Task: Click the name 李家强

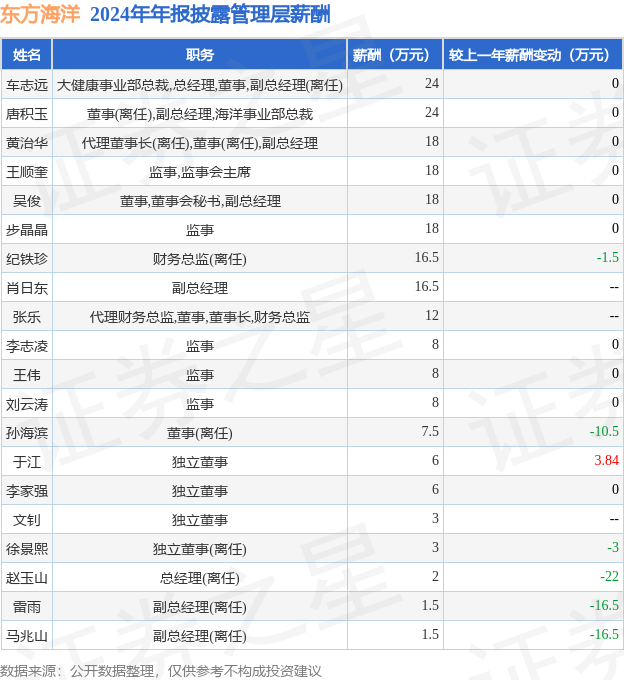Action: coord(26,491)
